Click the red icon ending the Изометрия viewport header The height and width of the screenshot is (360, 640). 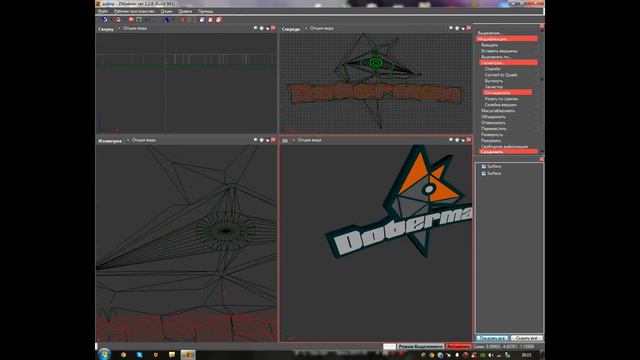pyautogui.click(x=273, y=140)
